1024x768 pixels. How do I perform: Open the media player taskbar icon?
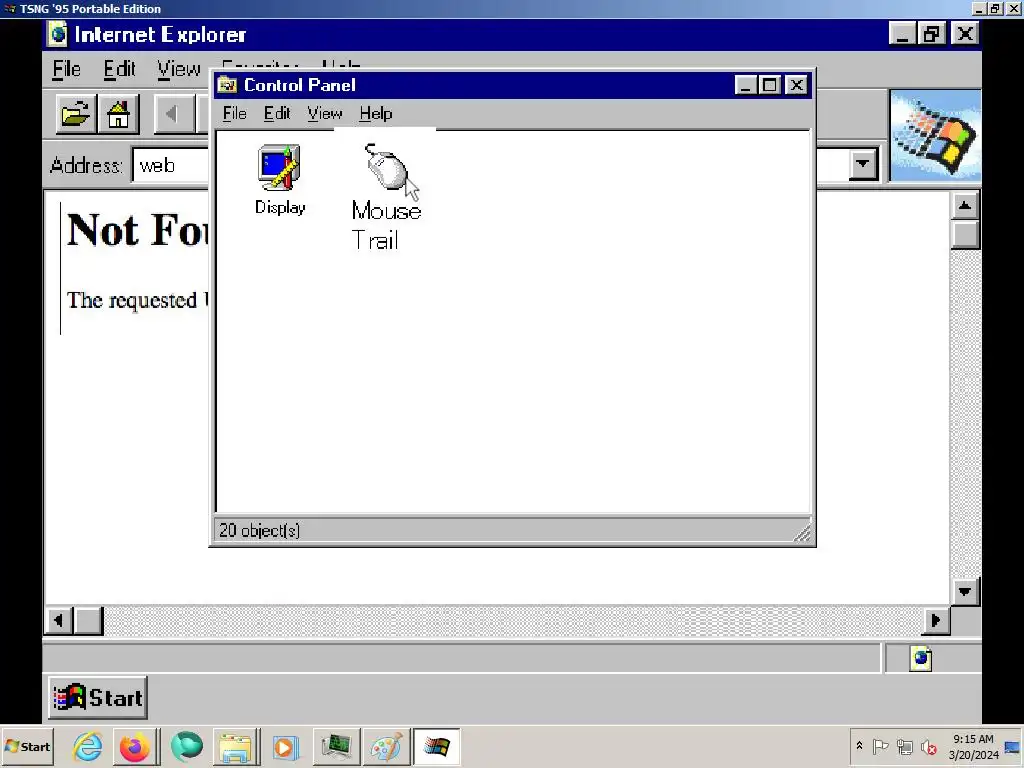(285, 746)
